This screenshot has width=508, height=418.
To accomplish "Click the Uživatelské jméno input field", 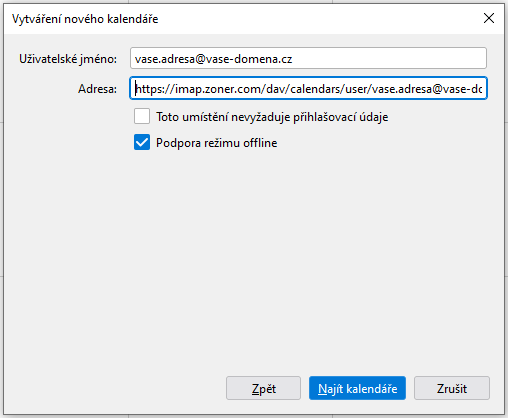I will tap(308, 58).
